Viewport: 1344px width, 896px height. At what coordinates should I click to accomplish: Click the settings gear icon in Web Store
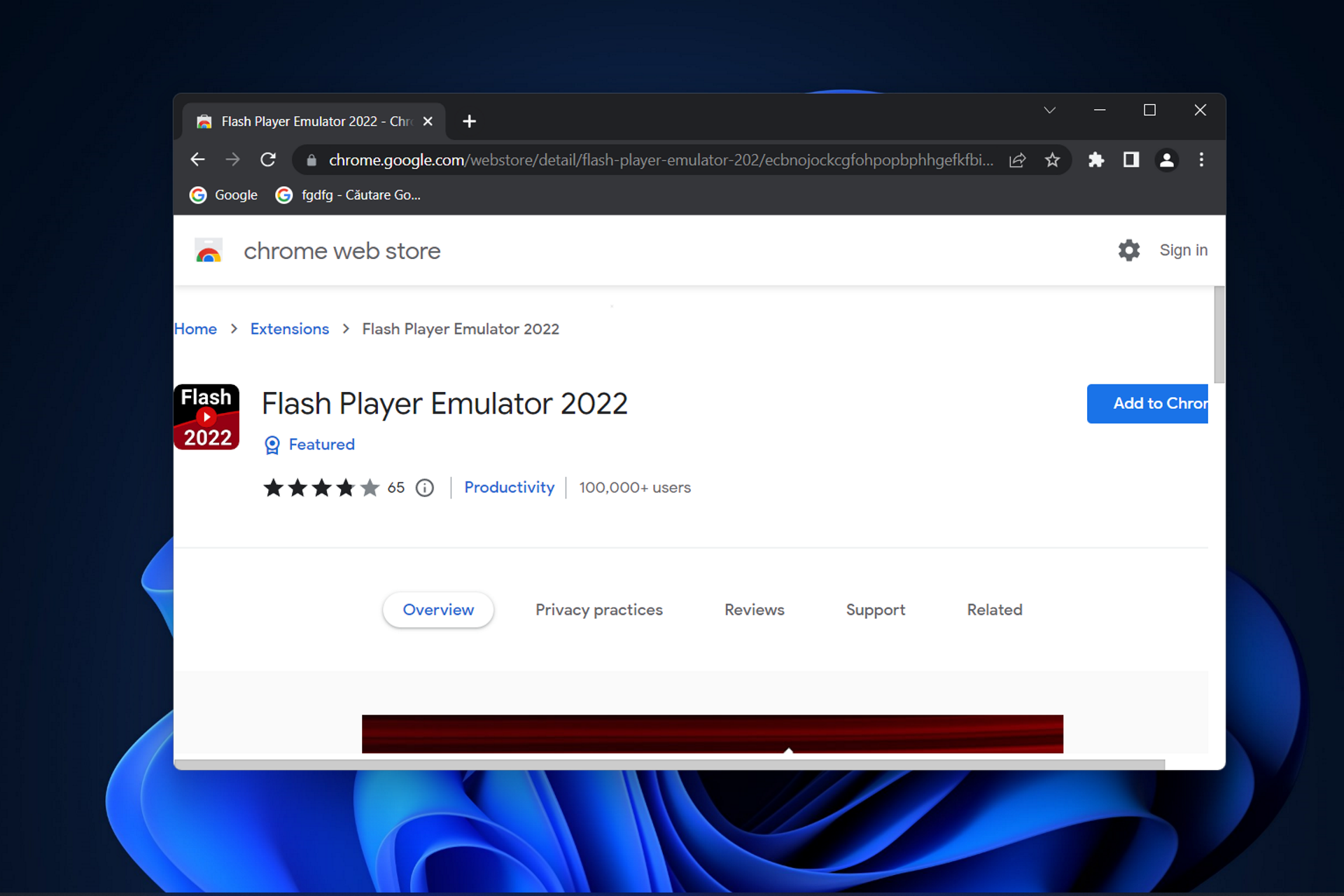1128,249
